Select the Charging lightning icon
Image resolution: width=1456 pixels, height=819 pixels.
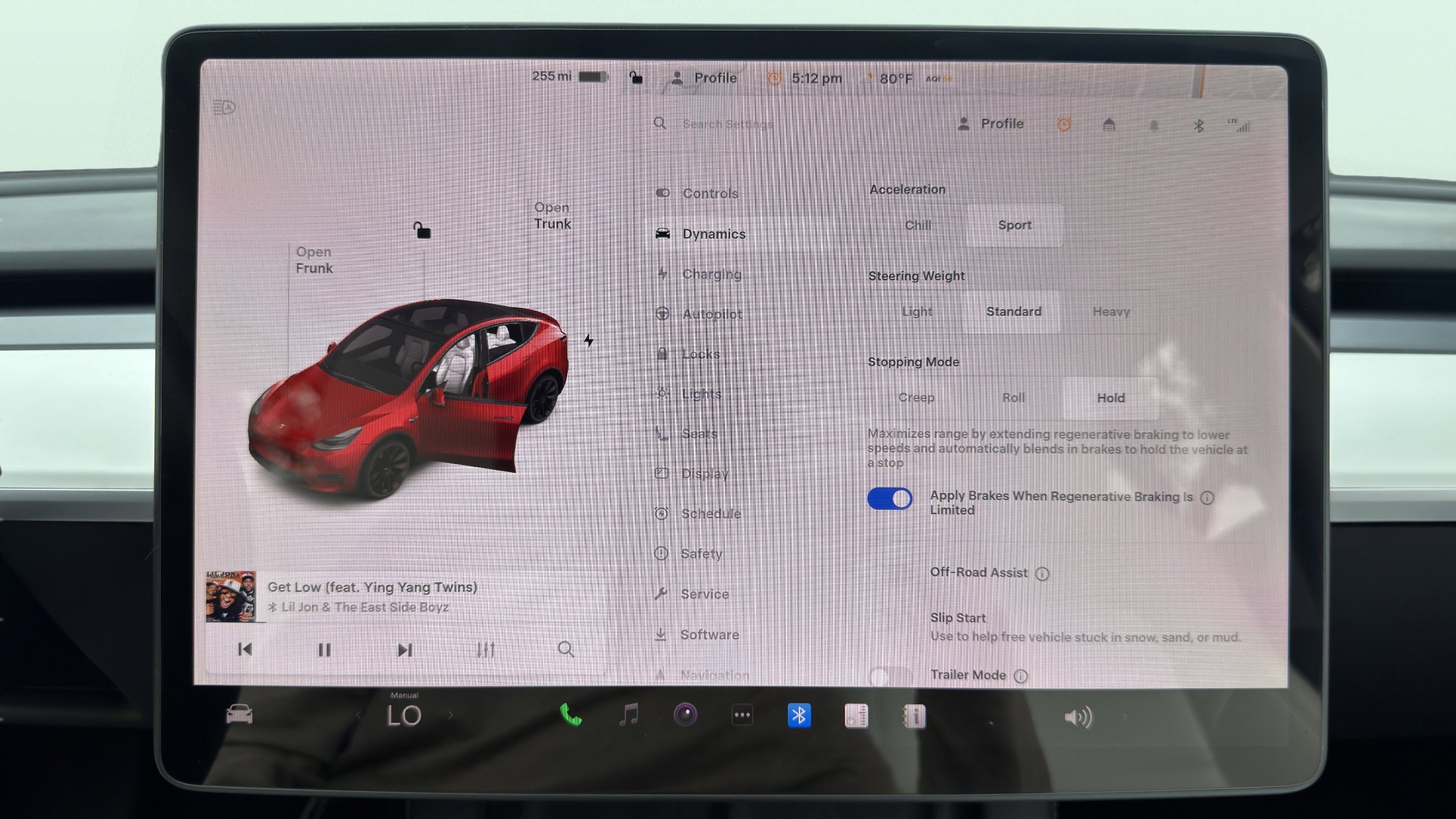[x=662, y=273]
